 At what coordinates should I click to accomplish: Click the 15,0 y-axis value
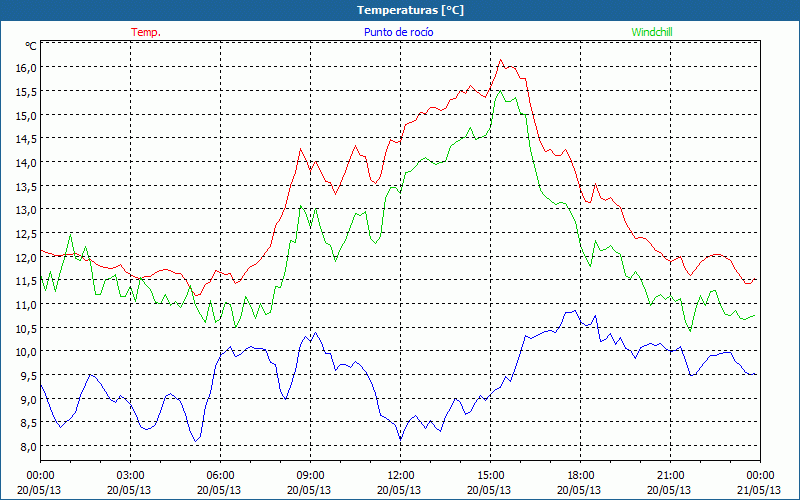pos(25,115)
